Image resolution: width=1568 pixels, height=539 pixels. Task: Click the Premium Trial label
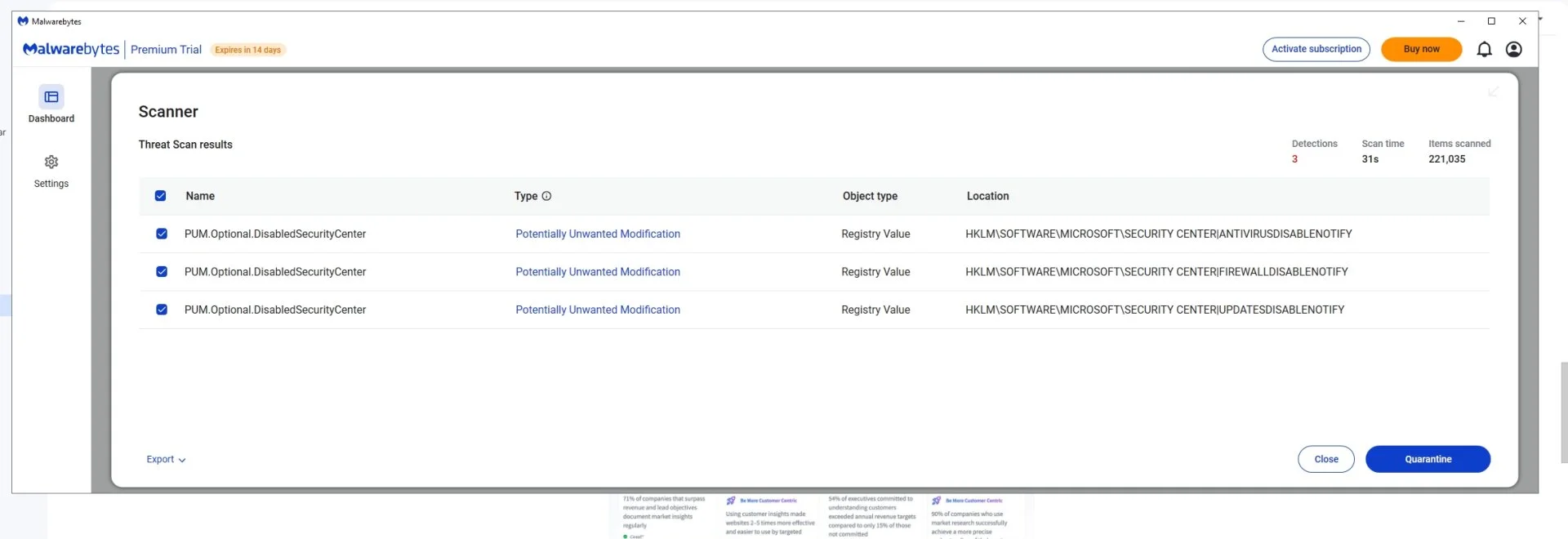tap(166, 50)
